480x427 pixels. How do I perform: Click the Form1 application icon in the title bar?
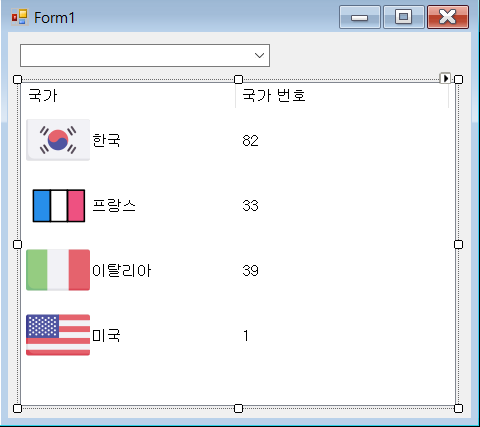(x=19, y=17)
